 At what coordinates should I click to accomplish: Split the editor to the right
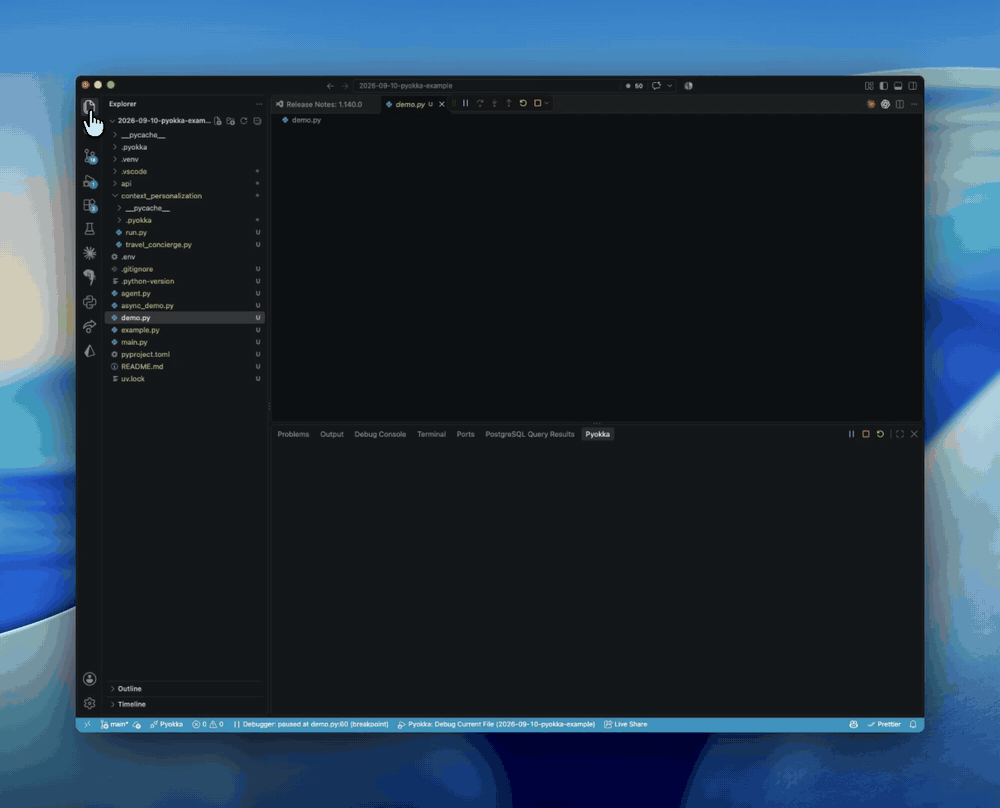900,104
